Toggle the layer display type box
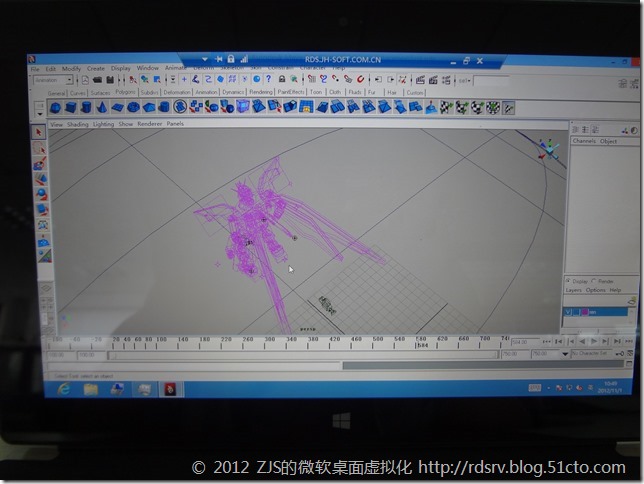Viewport: 644px width, 484px height. (577, 312)
